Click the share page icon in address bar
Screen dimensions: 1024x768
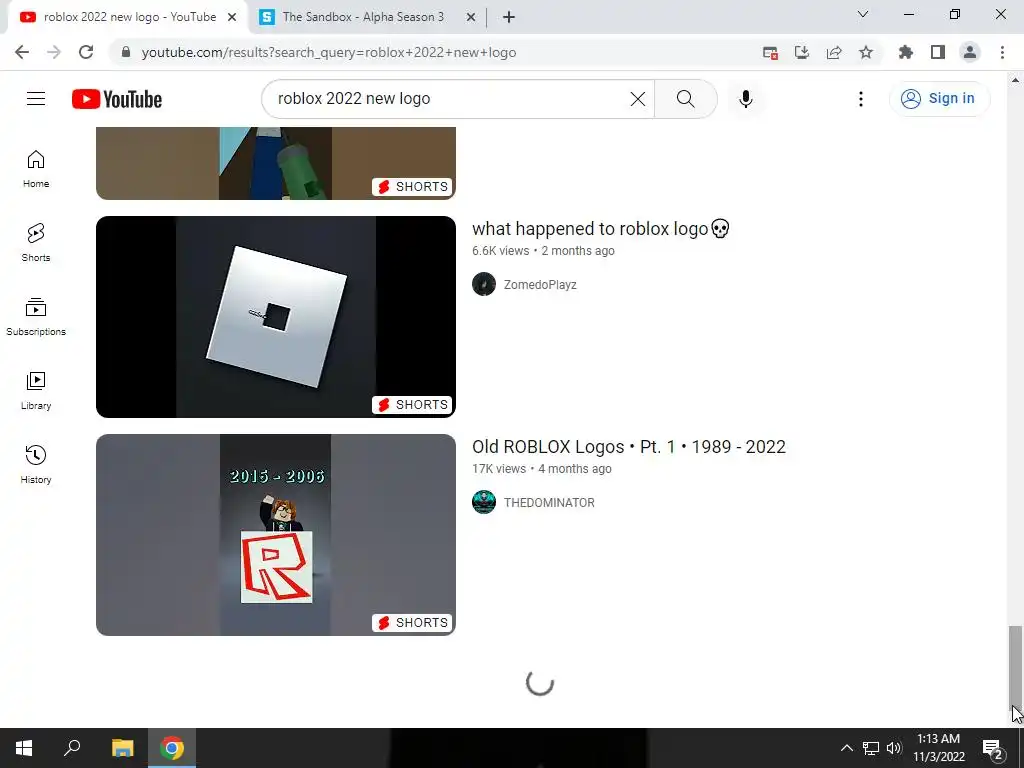(x=834, y=52)
